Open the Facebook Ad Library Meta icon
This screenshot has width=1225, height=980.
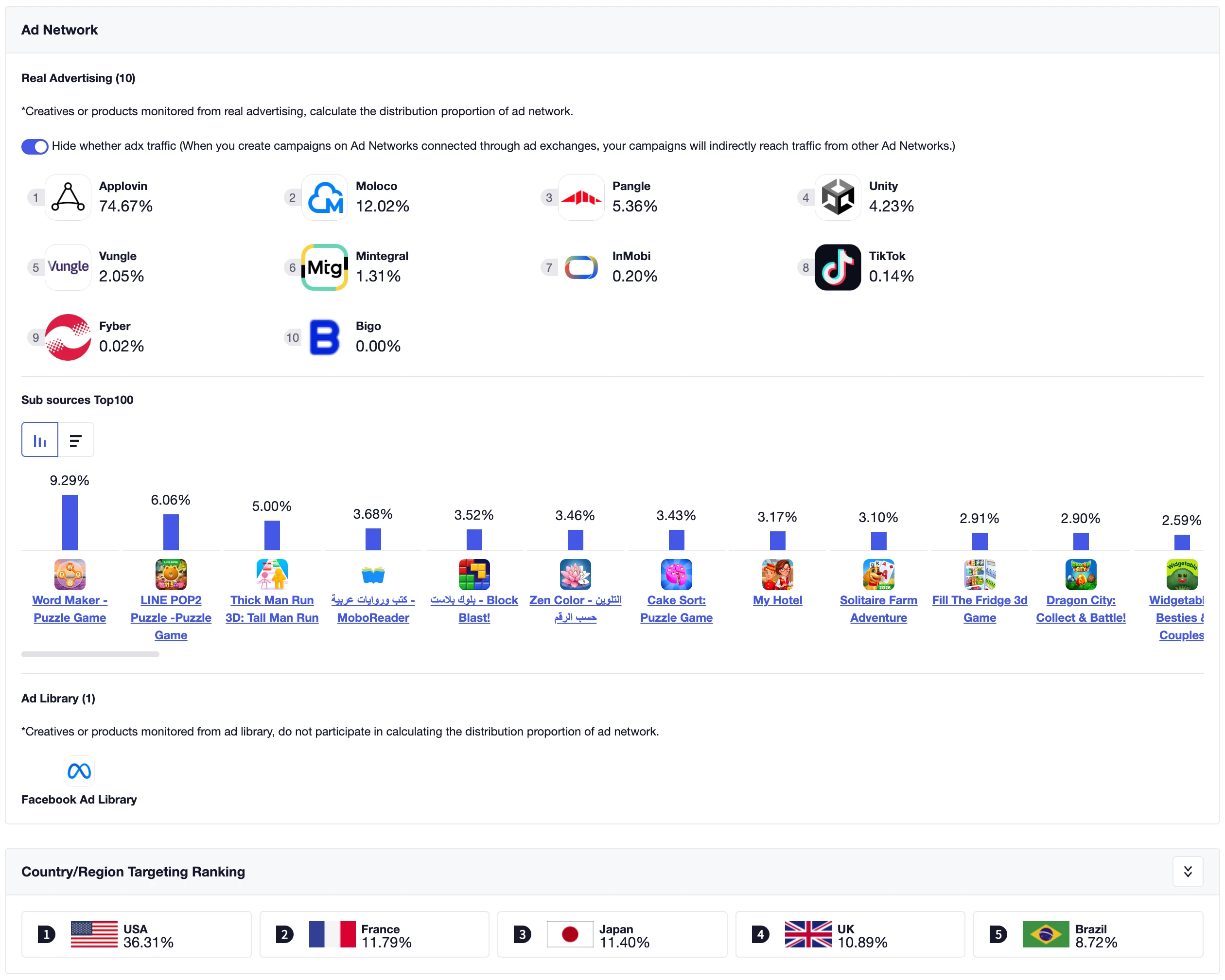[x=79, y=771]
